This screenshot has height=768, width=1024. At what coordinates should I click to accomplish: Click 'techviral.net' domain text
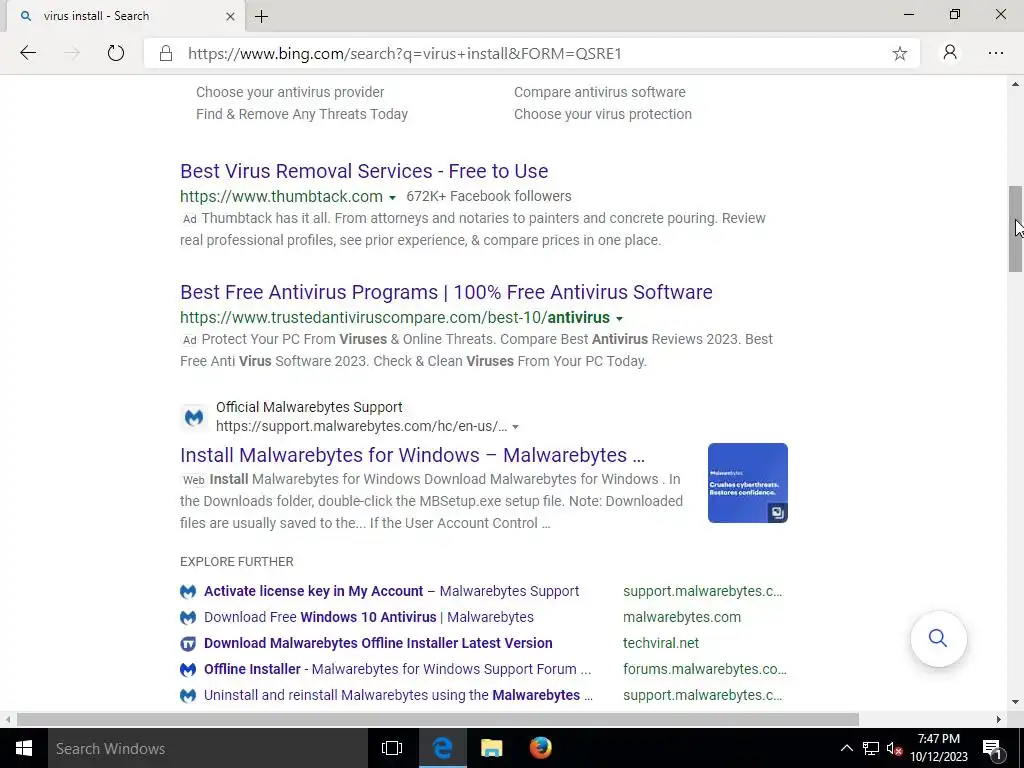(661, 643)
